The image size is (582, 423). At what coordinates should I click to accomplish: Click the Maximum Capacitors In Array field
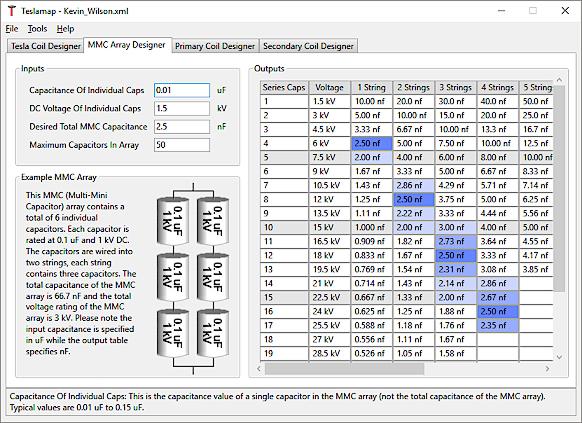[182, 145]
